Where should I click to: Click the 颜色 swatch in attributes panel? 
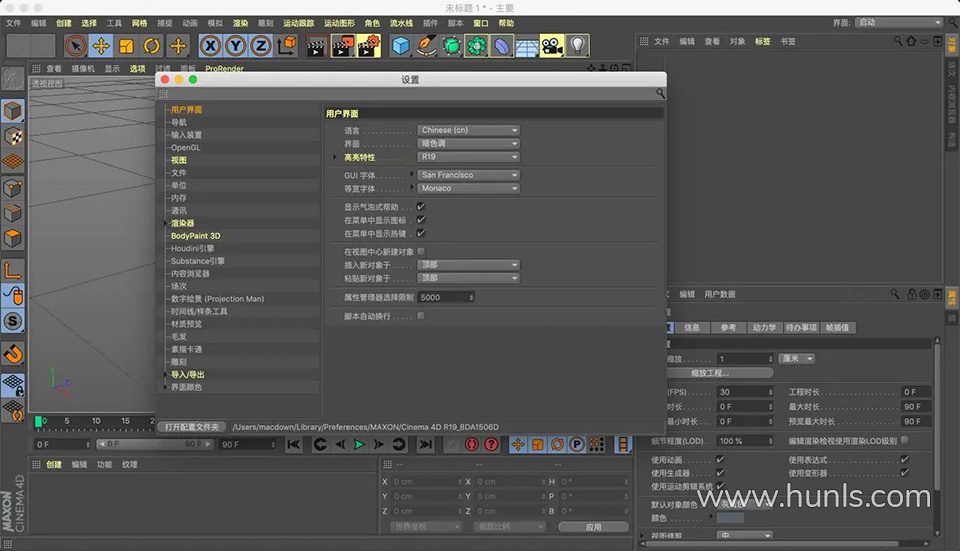coord(730,518)
